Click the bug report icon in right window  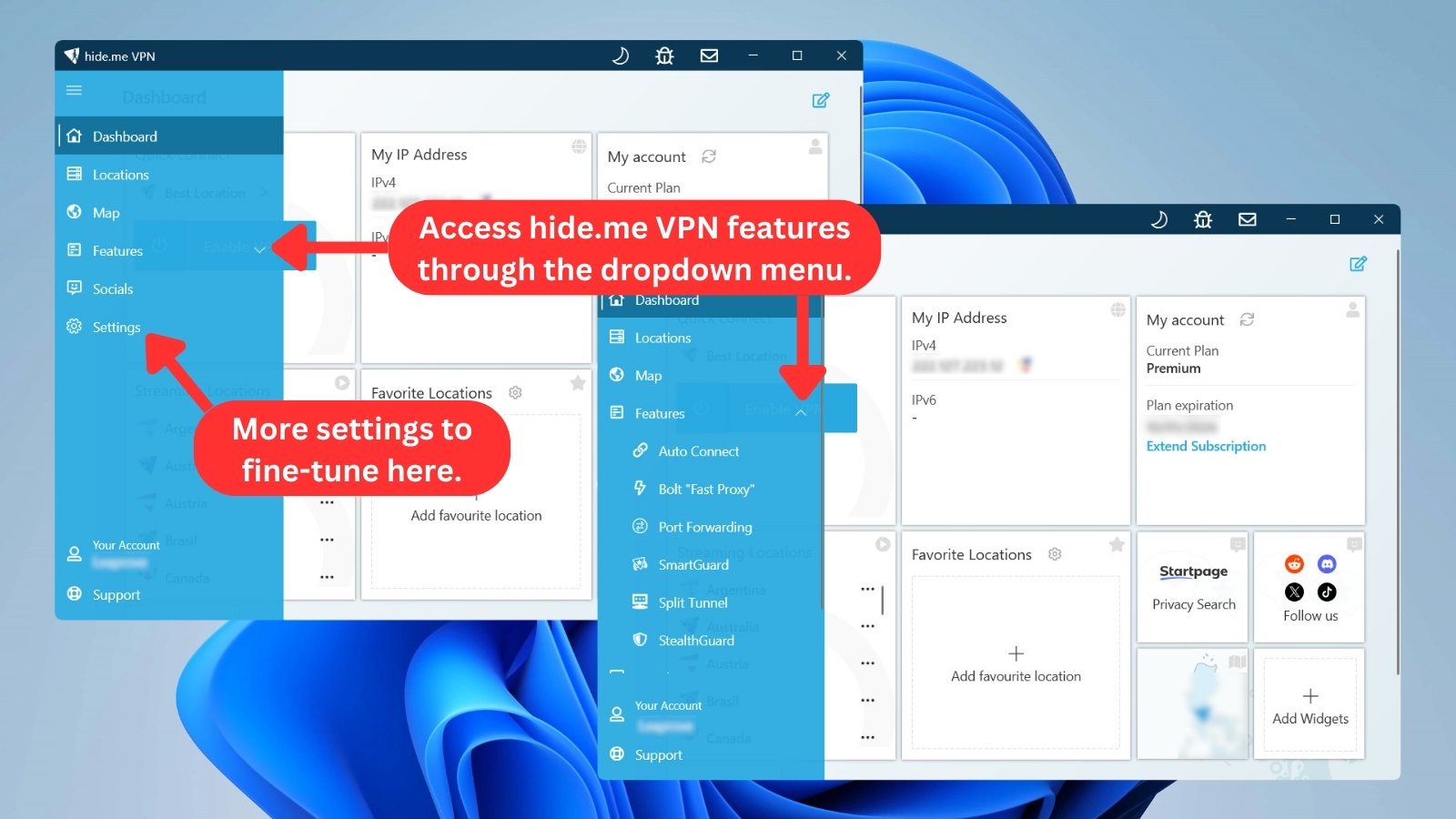[x=1203, y=219]
